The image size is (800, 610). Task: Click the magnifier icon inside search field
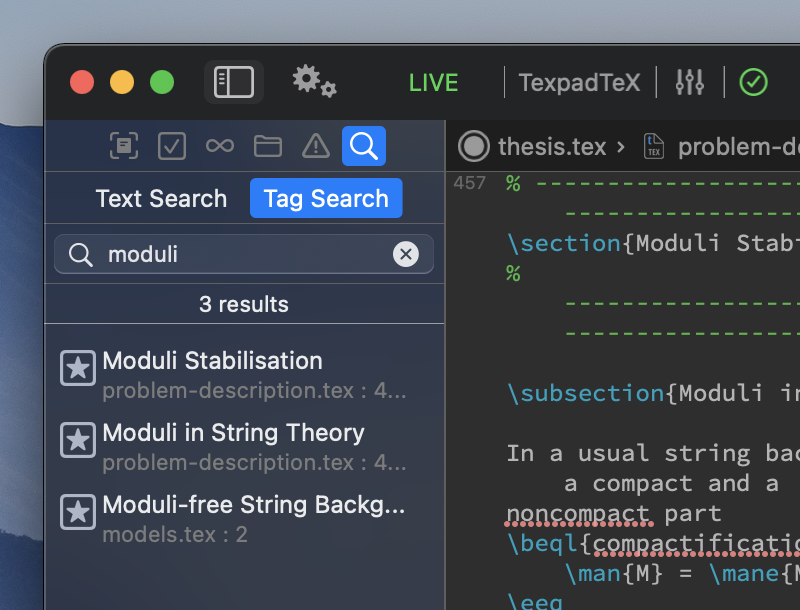[81, 254]
